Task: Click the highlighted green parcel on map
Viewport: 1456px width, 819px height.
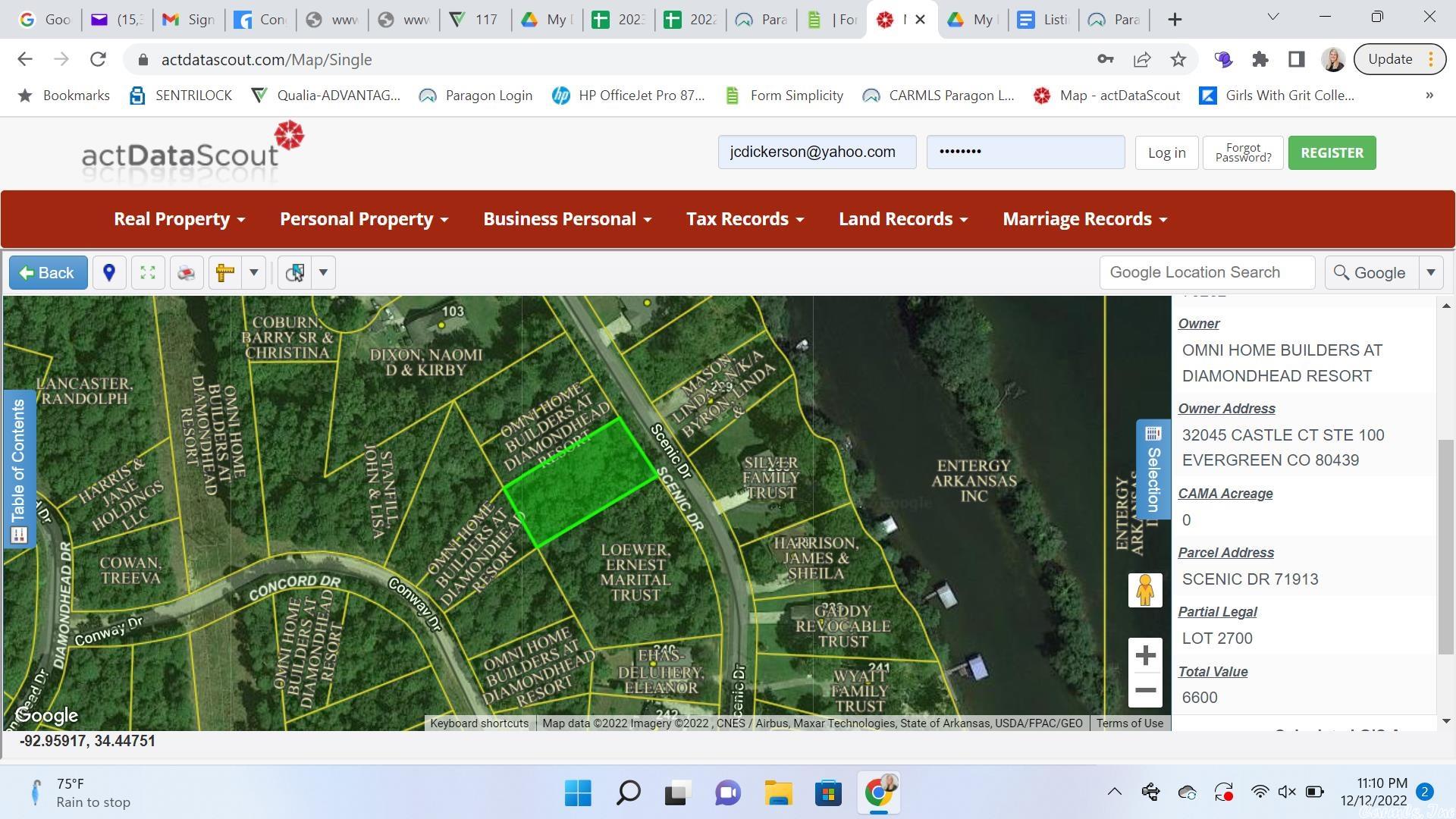Action: (580, 482)
